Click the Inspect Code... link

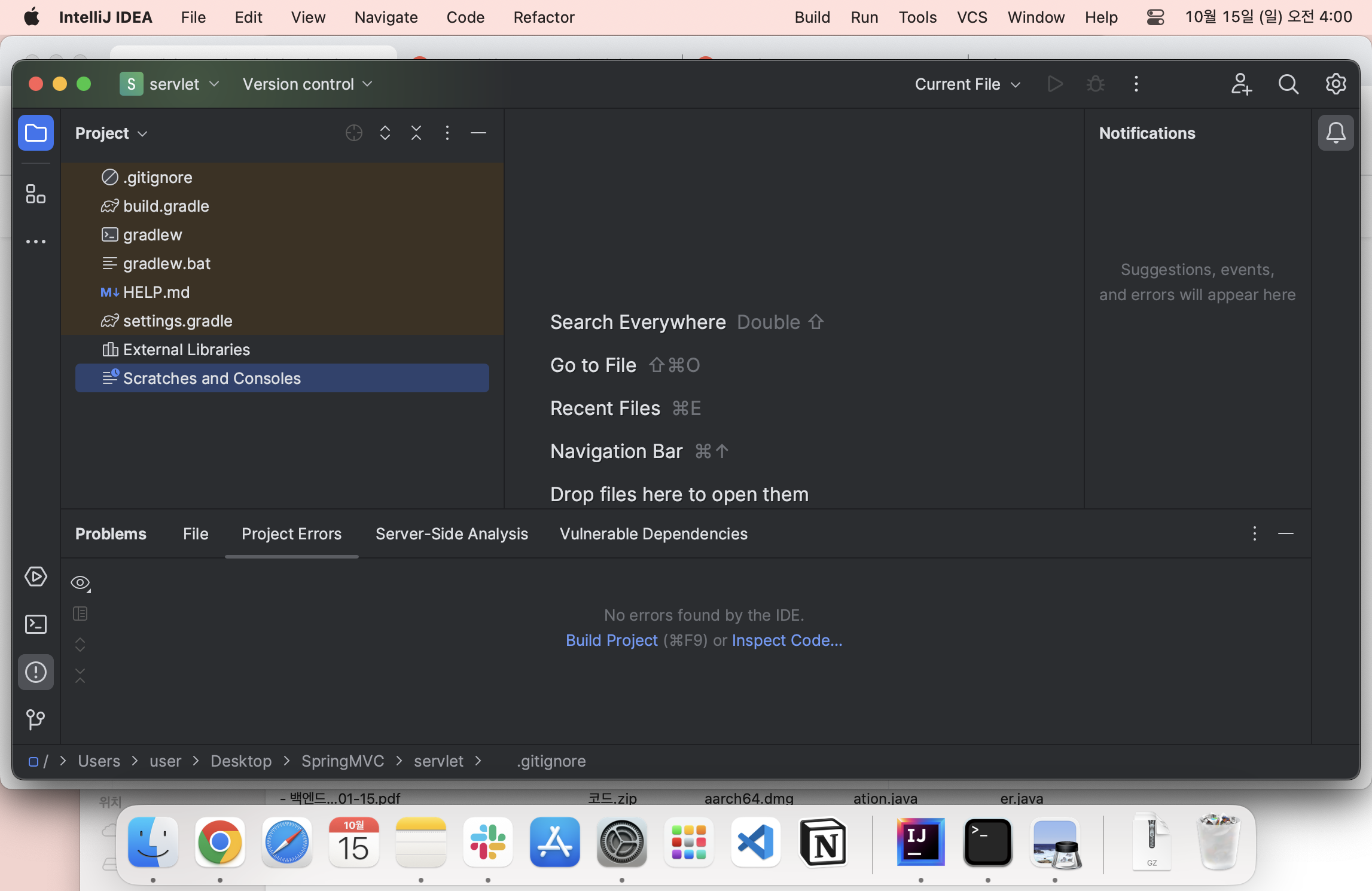[x=787, y=640]
